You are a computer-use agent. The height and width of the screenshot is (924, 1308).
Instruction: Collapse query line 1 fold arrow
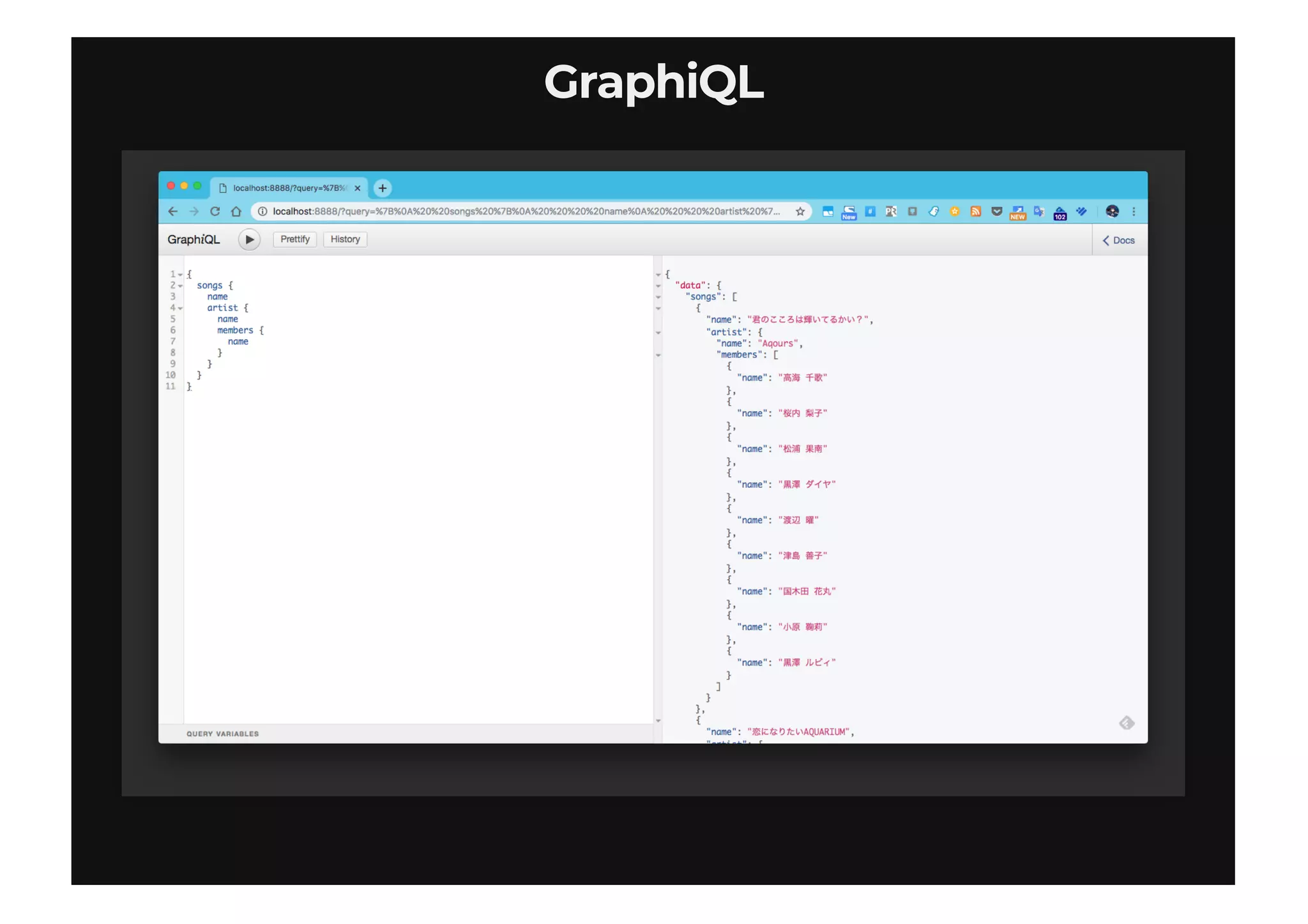coord(181,275)
